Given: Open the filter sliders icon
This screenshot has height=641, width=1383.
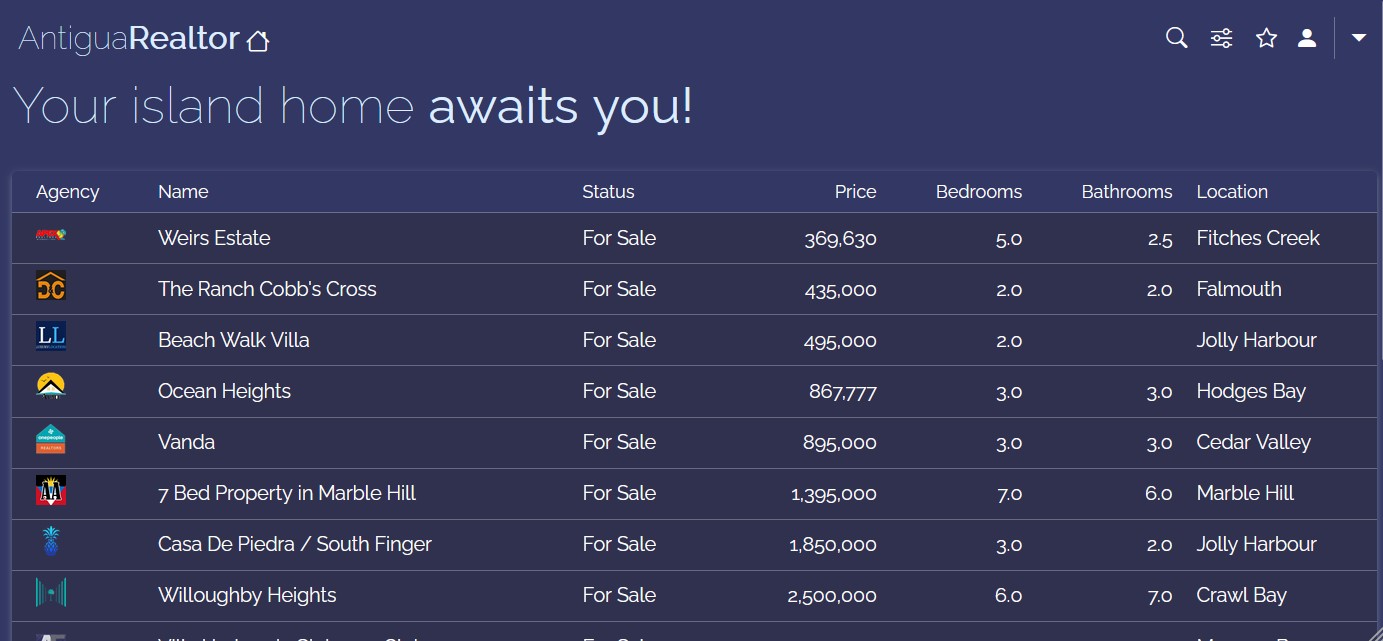Looking at the screenshot, I should [x=1221, y=38].
